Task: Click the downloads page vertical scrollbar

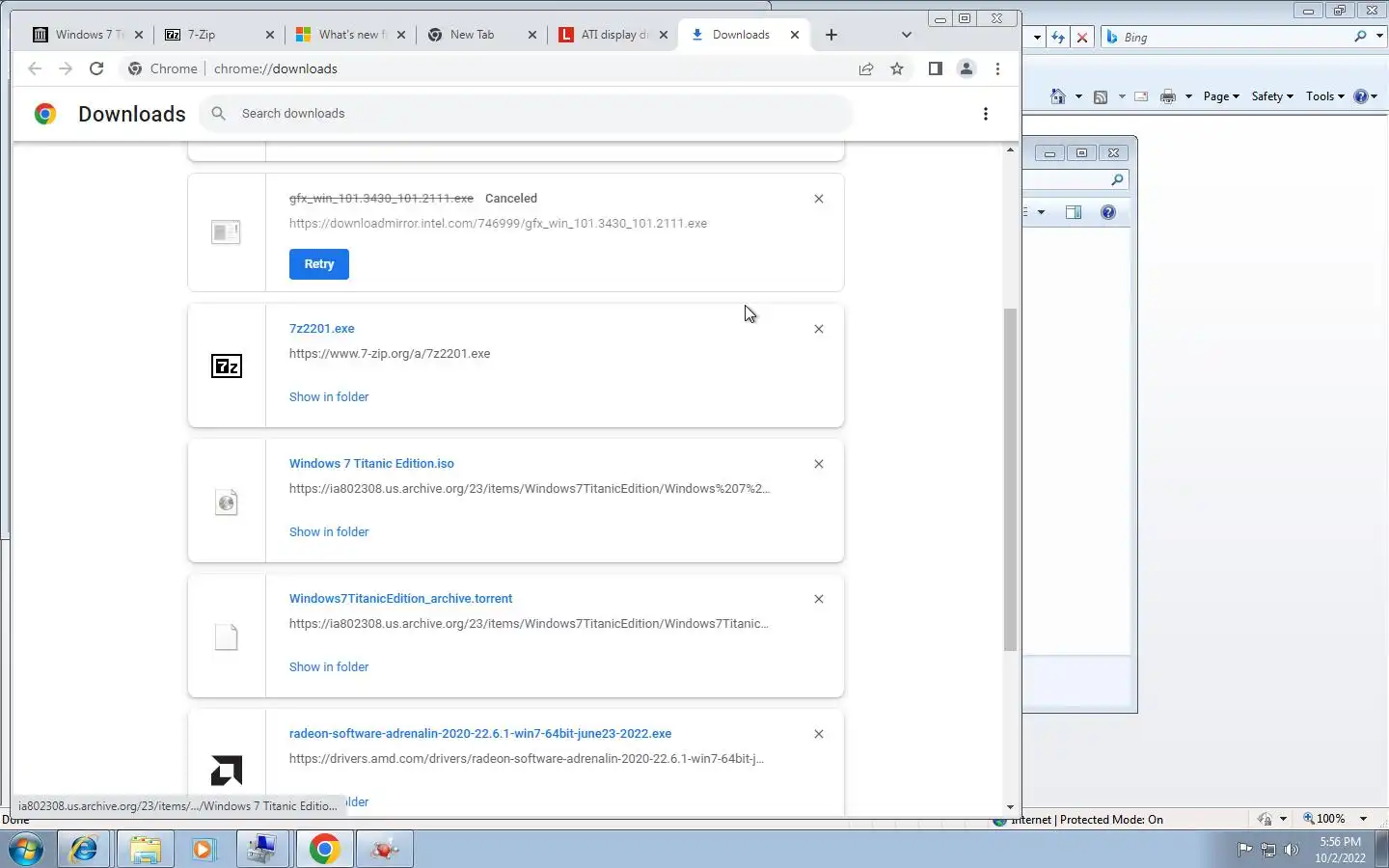Action: click(1010, 479)
